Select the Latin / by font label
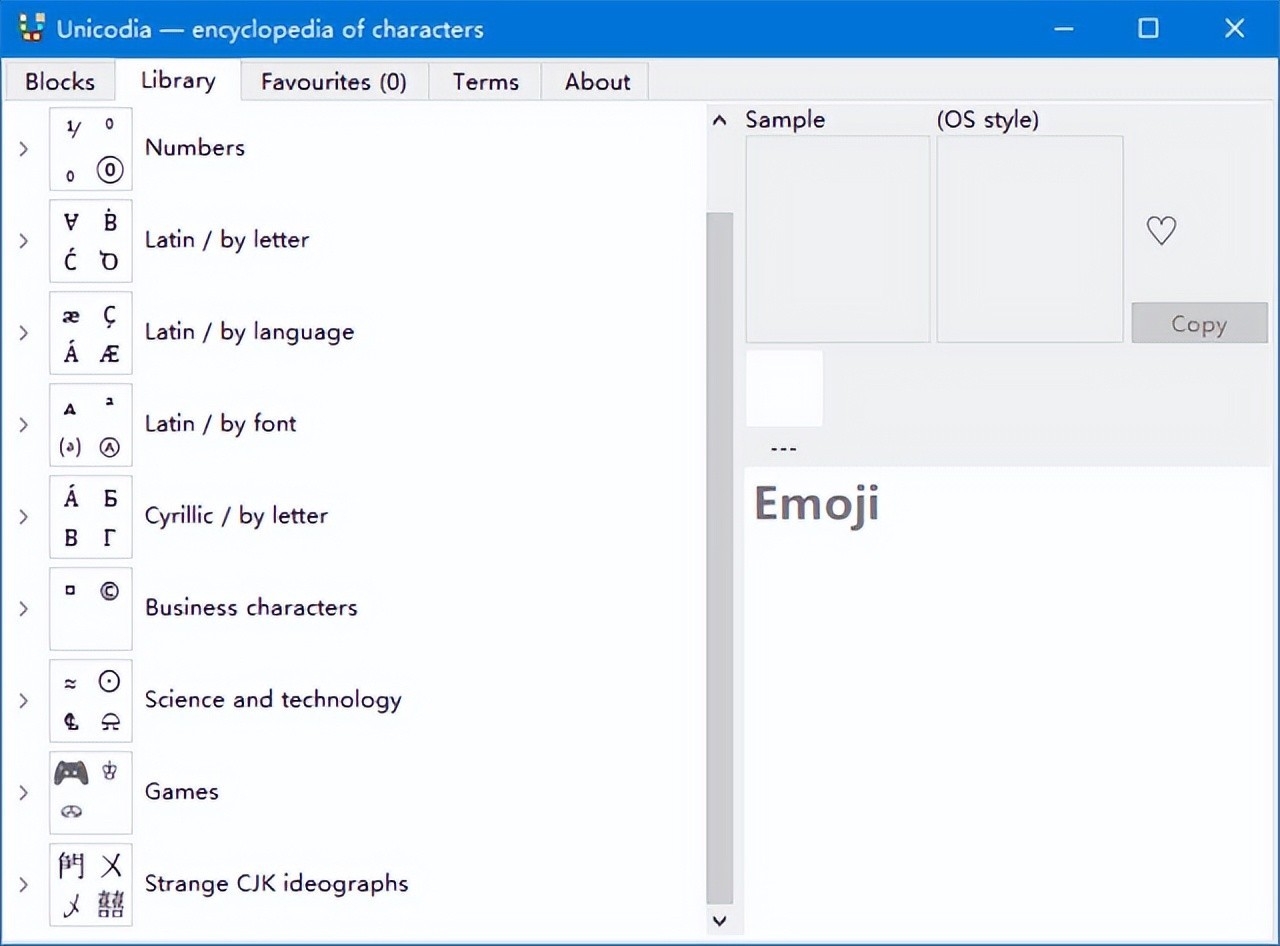 220,424
